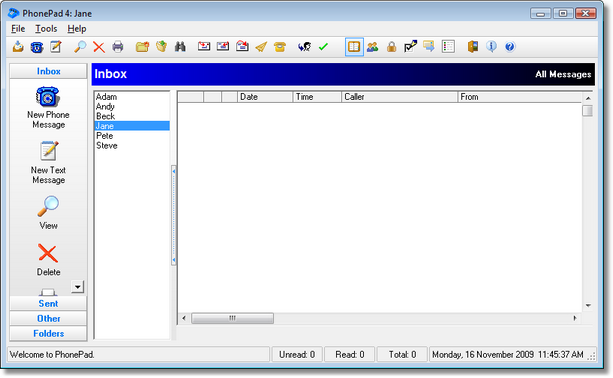Click the two people users toolbar icon
The width and height of the screenshot is (613, 378).
373,47
